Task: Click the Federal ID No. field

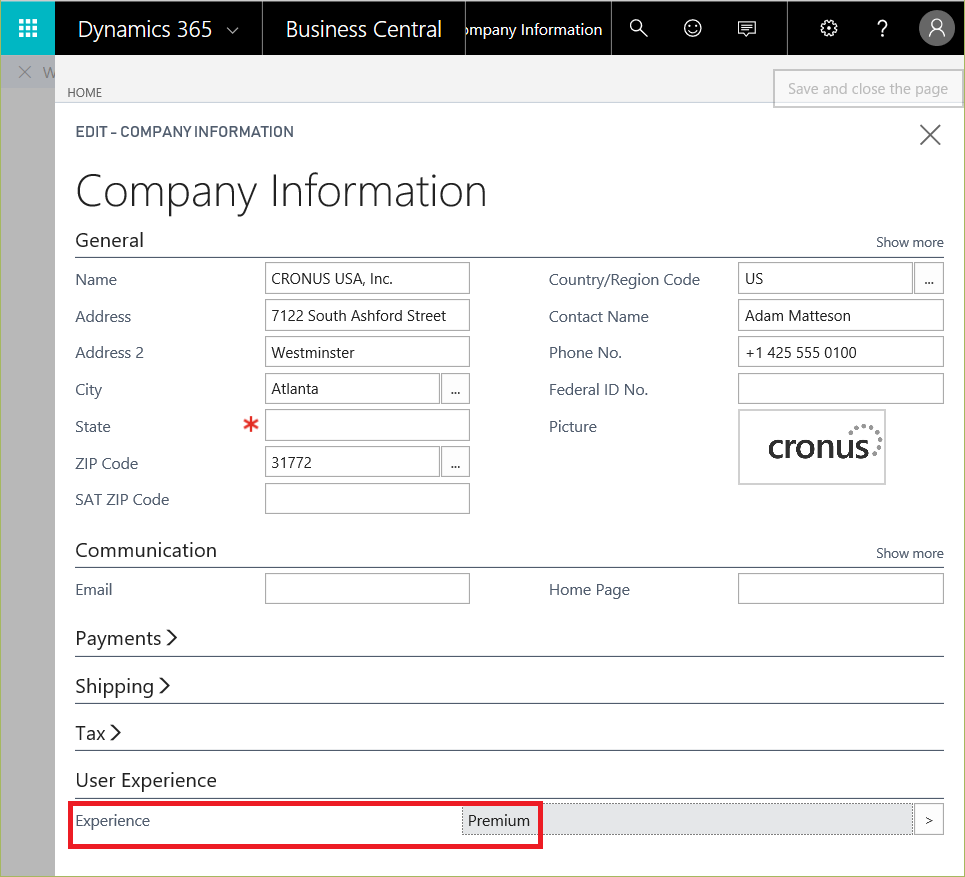Action: point(841,389)
